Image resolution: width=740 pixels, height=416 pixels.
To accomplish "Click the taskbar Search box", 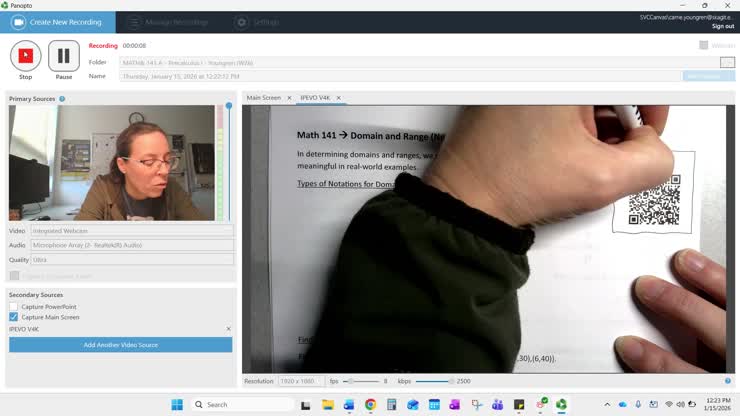I will click(x=243, y=405).
